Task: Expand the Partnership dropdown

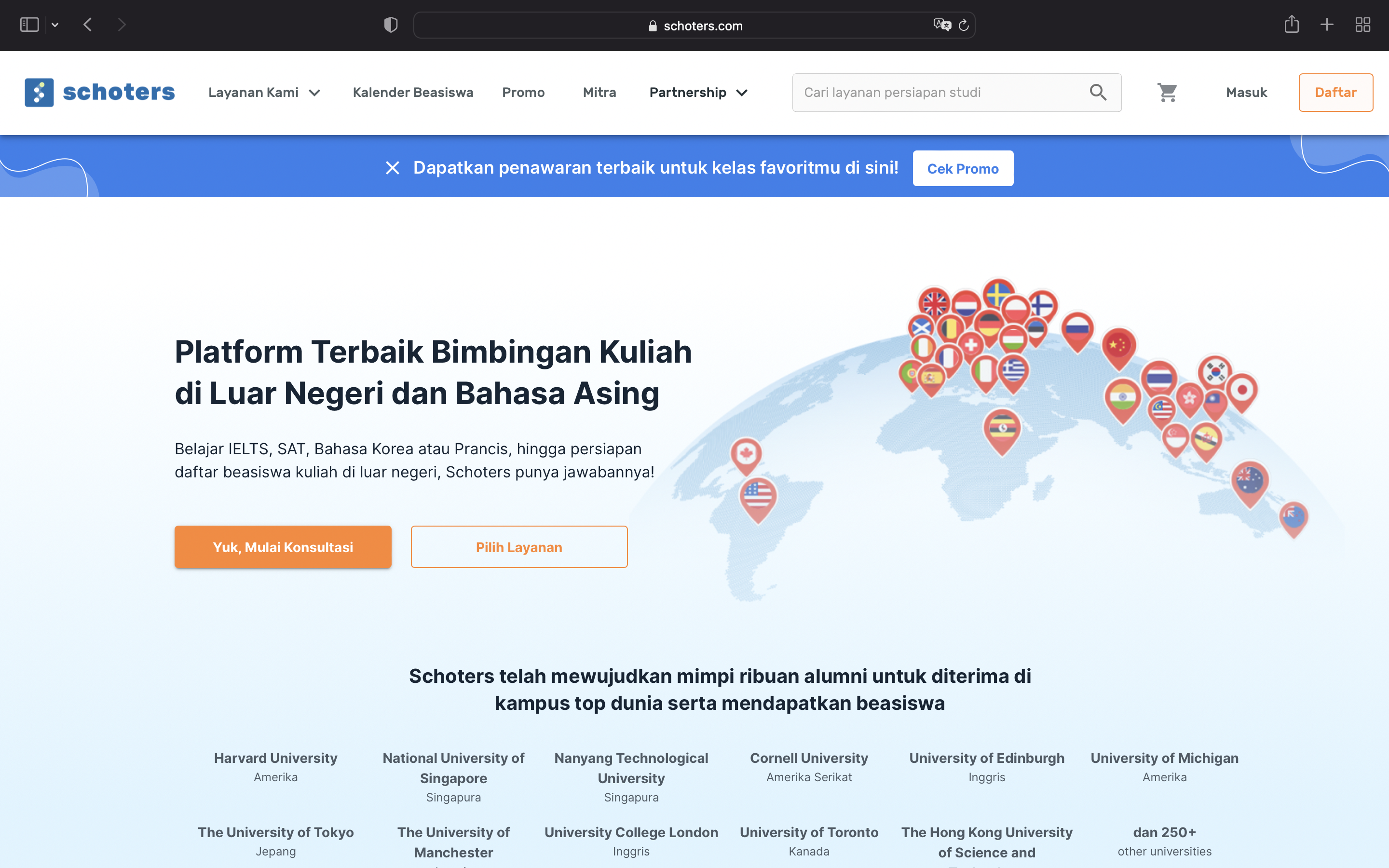Action: point(698,93)
